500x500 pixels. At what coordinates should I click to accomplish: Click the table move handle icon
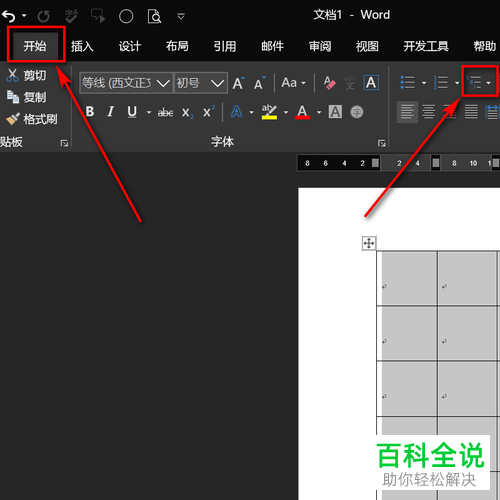coord(369,243)
